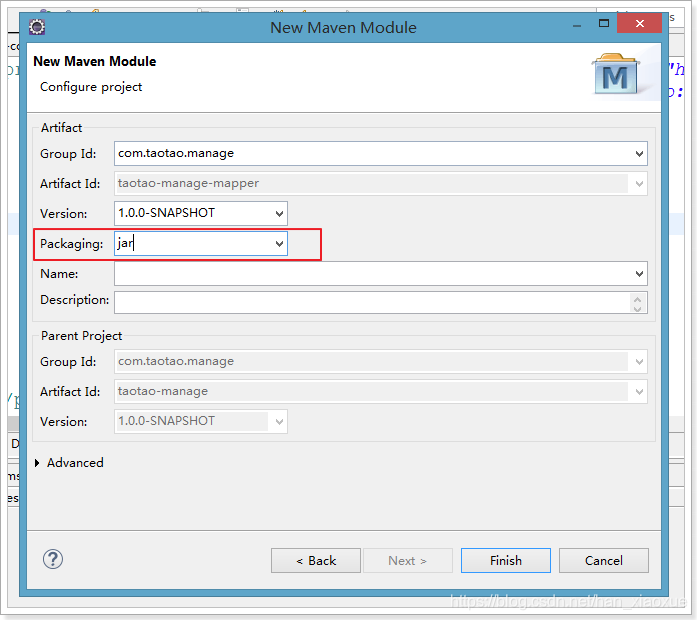The width and height of the screenshot is (697, 620).
Task: Click the < Back button
Action: coord(316,560)
